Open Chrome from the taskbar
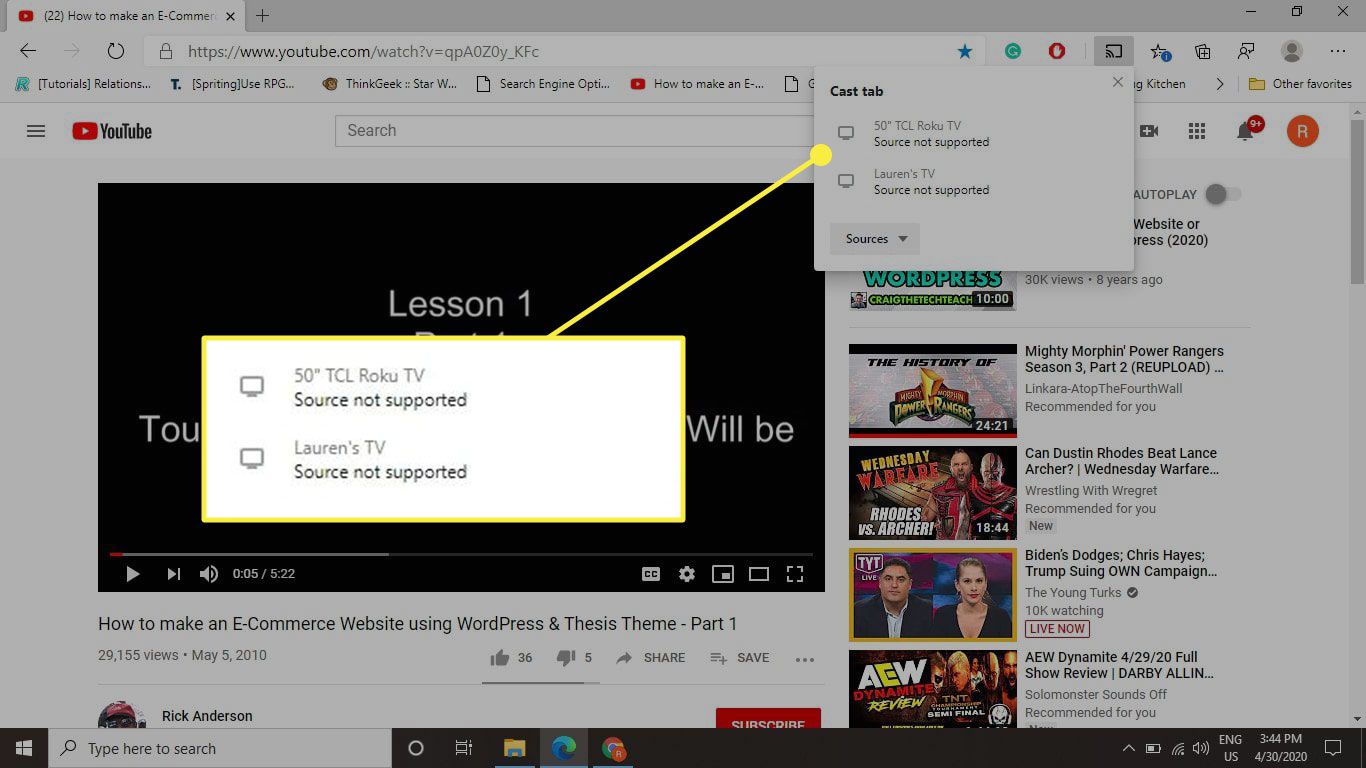Viewport: 1366px width, 768px height. coord(613,748)
